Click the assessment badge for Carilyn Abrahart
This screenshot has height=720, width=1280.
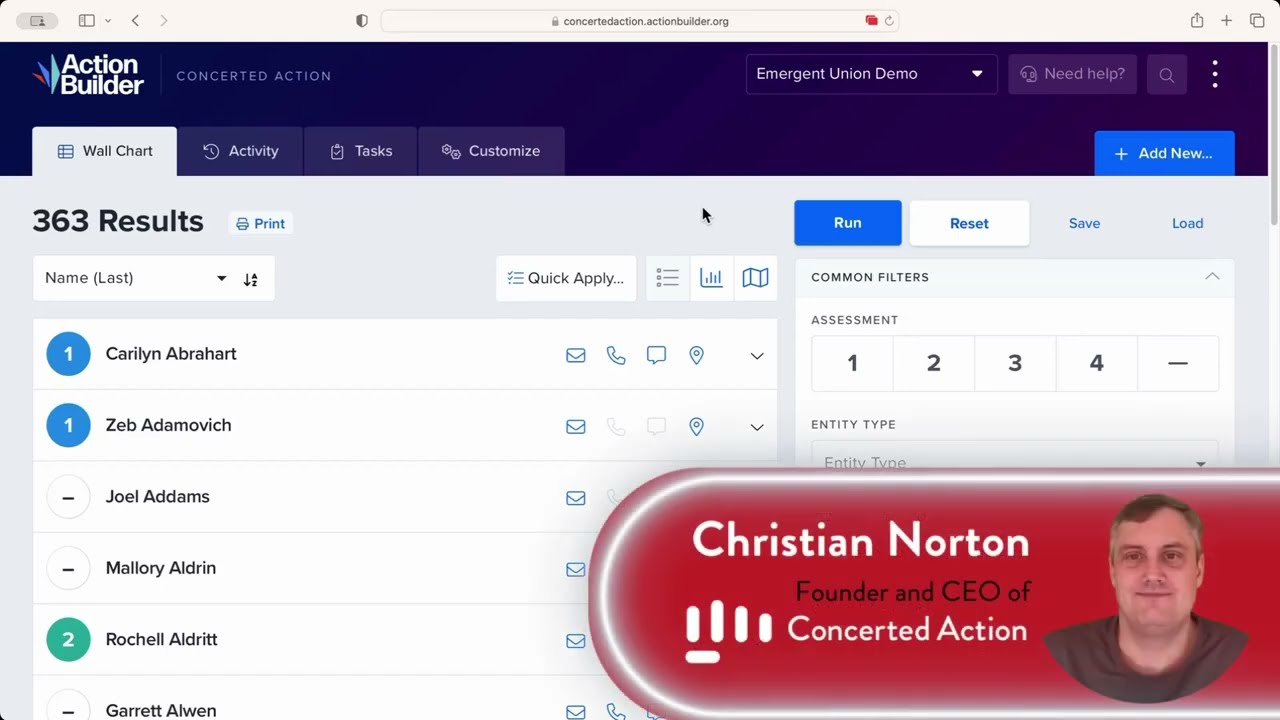coord(68,354)
